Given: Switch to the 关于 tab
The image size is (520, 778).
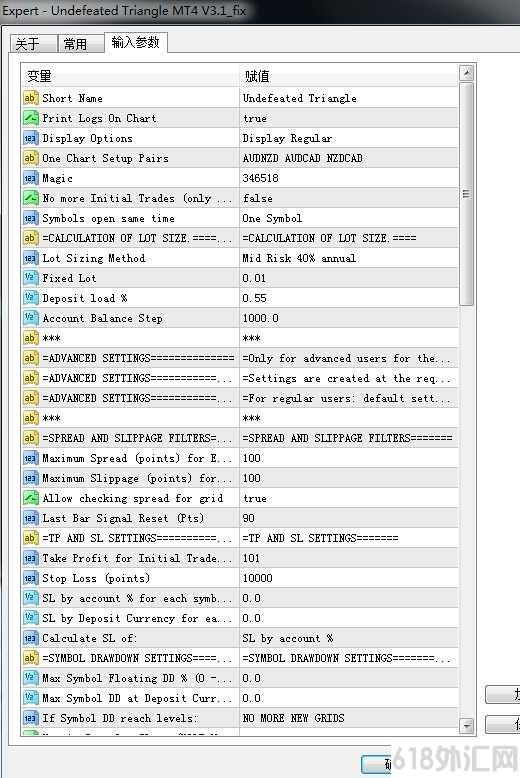Looking at the screenshot, I should [33, 44].
